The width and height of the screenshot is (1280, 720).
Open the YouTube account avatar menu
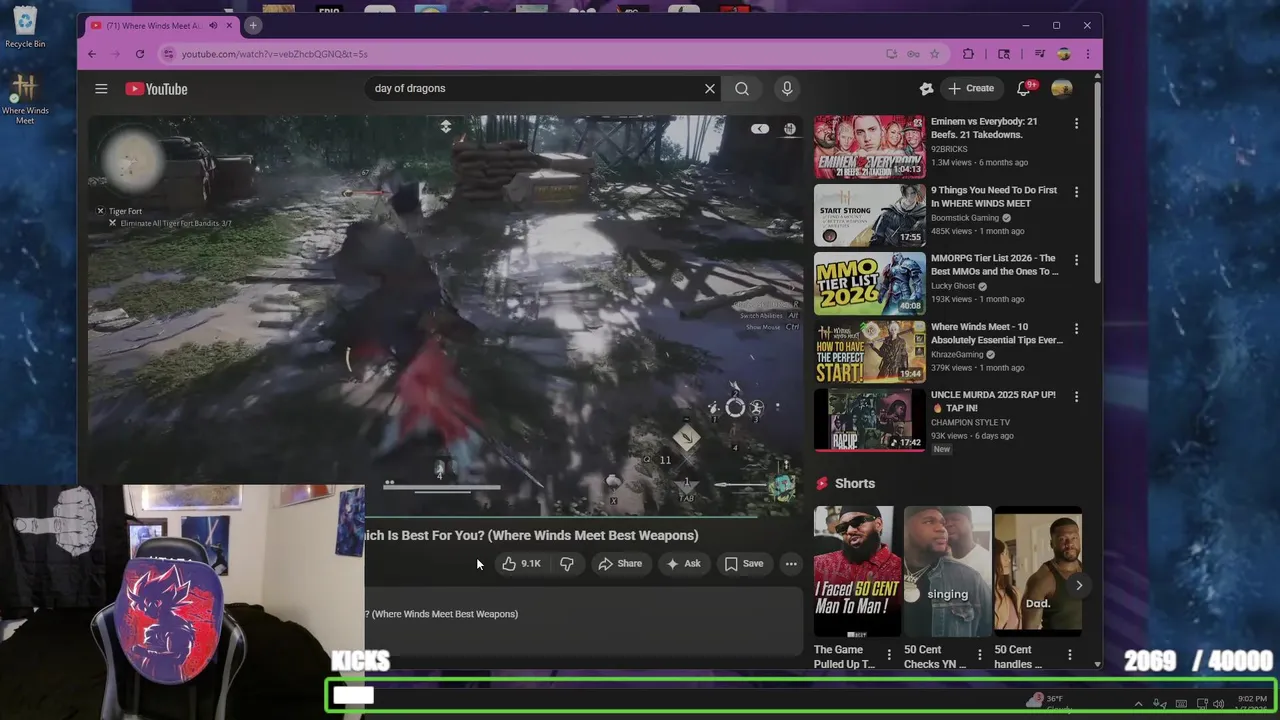(x=1062, y=89)
